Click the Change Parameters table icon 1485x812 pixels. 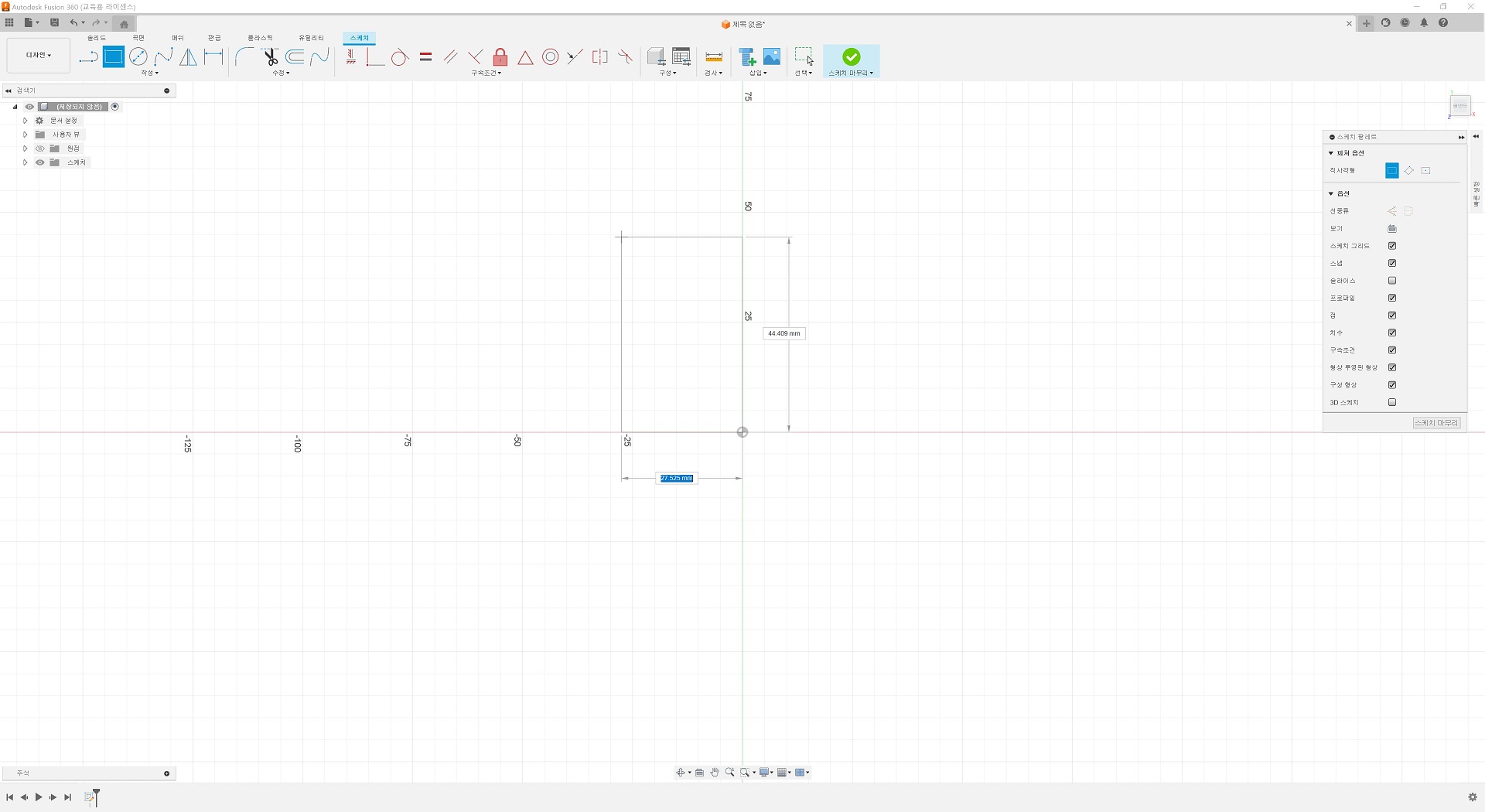click(x=681, y=57)
